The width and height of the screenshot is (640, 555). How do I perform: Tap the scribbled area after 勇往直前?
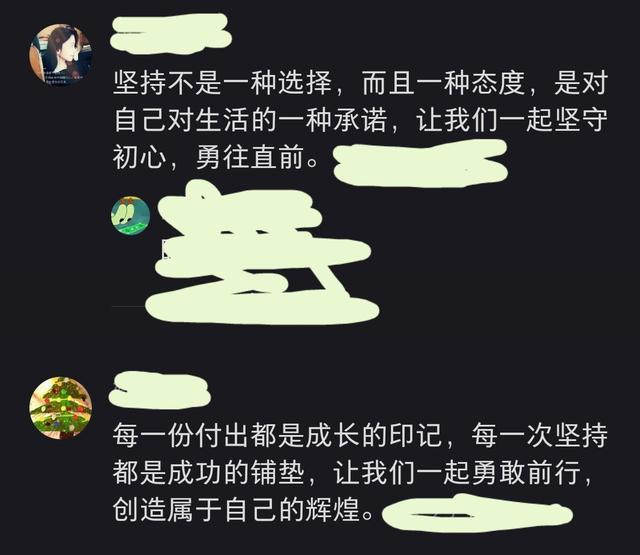pos(420,163)
